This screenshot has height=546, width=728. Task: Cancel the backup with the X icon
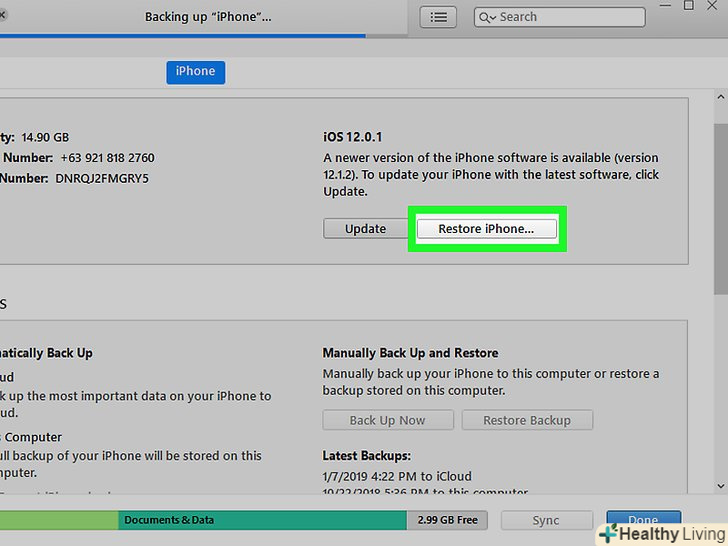2,15
